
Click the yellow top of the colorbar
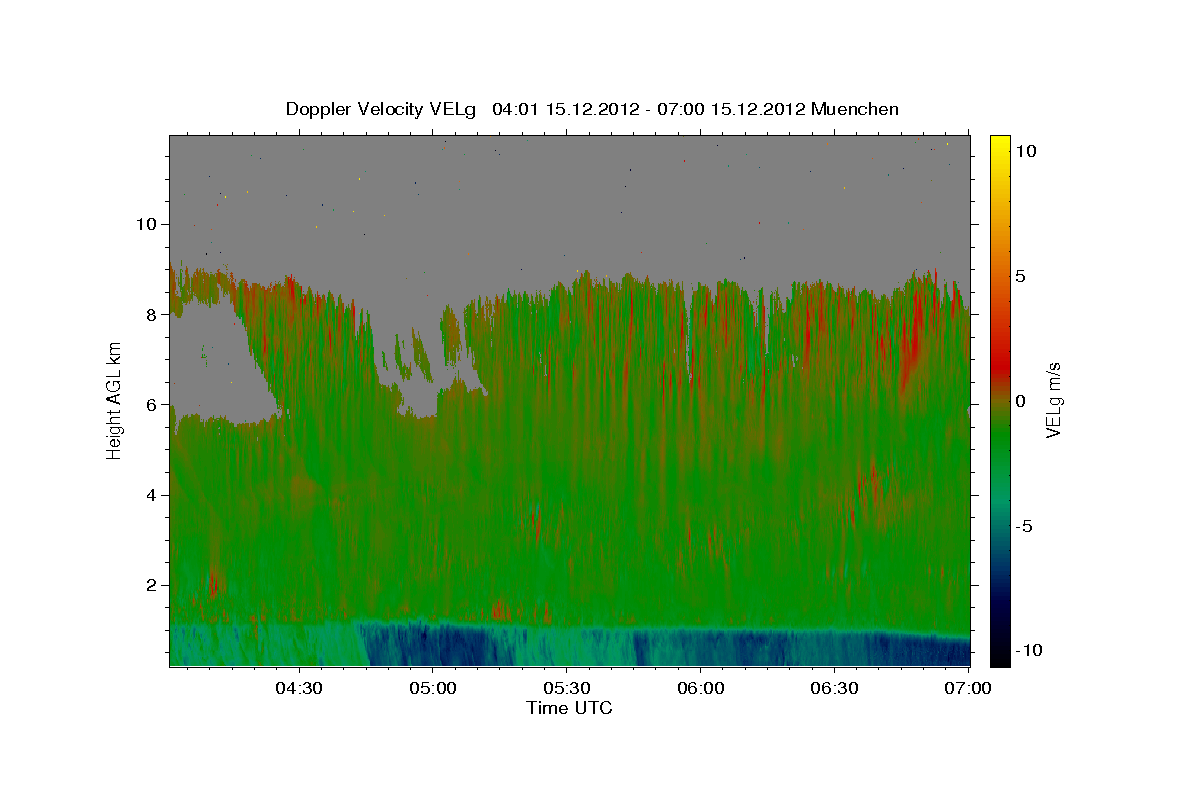[x=1000, y=143]
